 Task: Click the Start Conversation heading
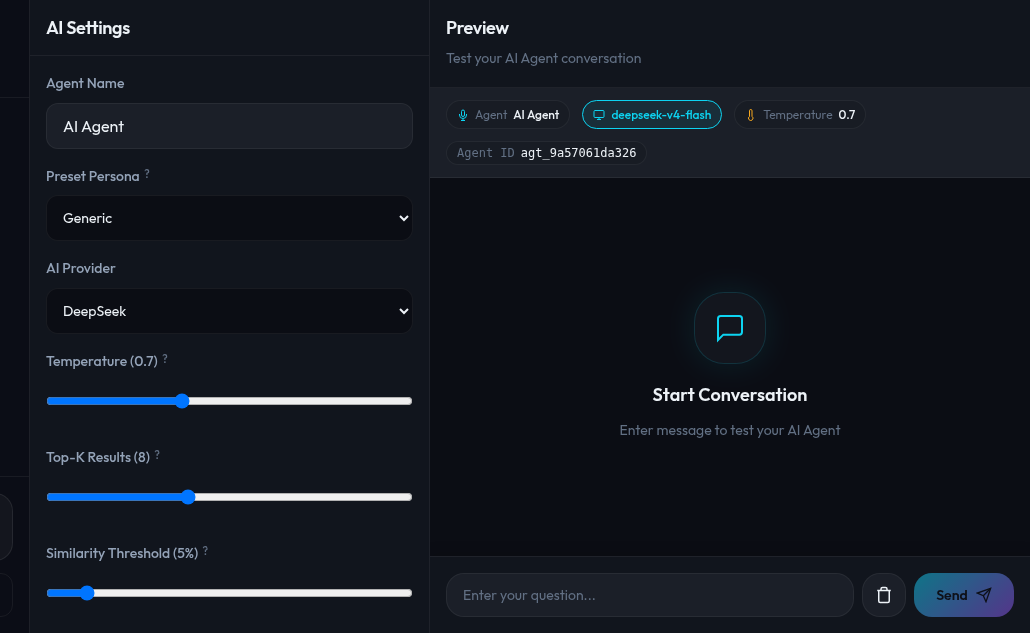pos(730,395)
